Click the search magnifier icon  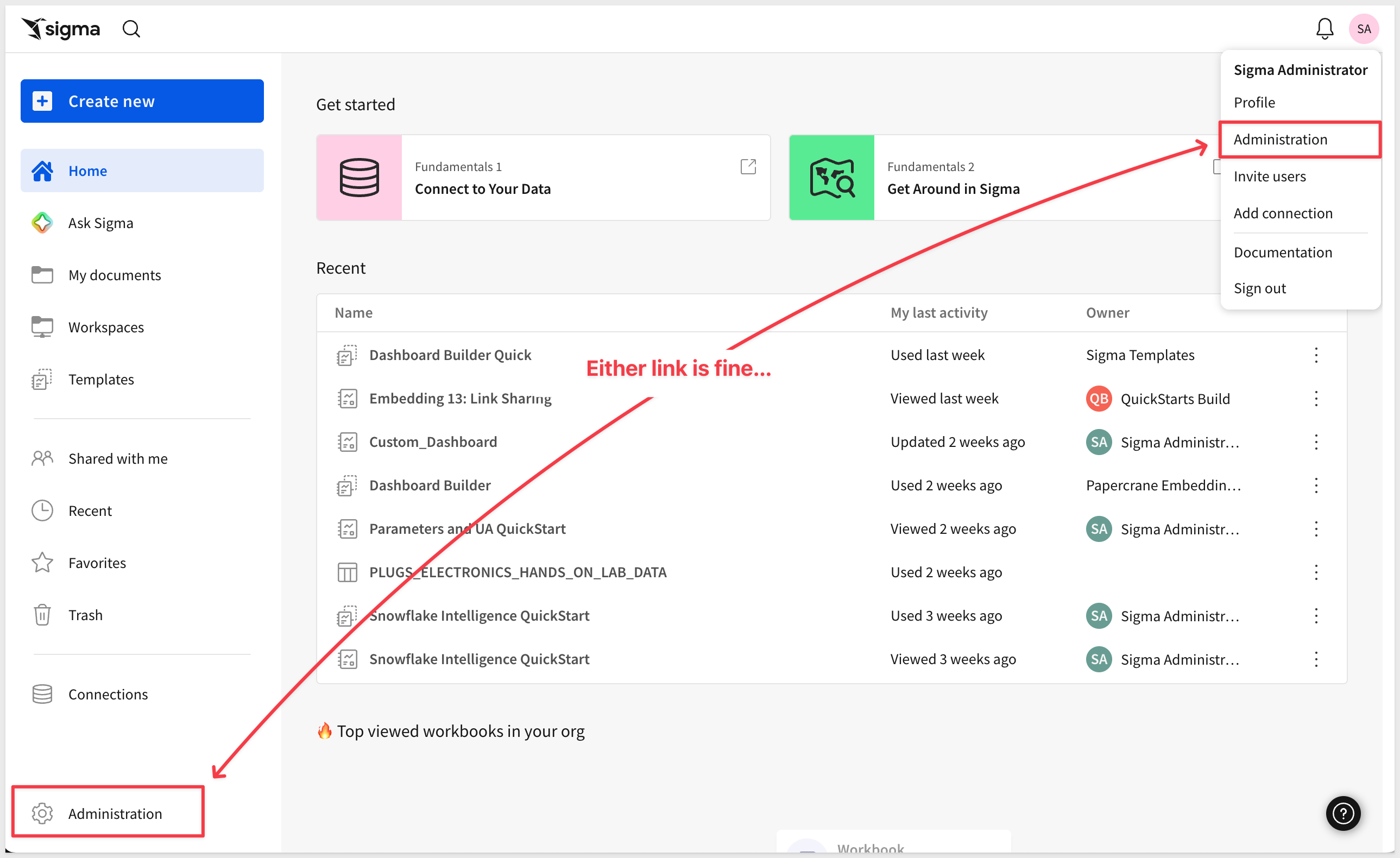pos(131,28)
